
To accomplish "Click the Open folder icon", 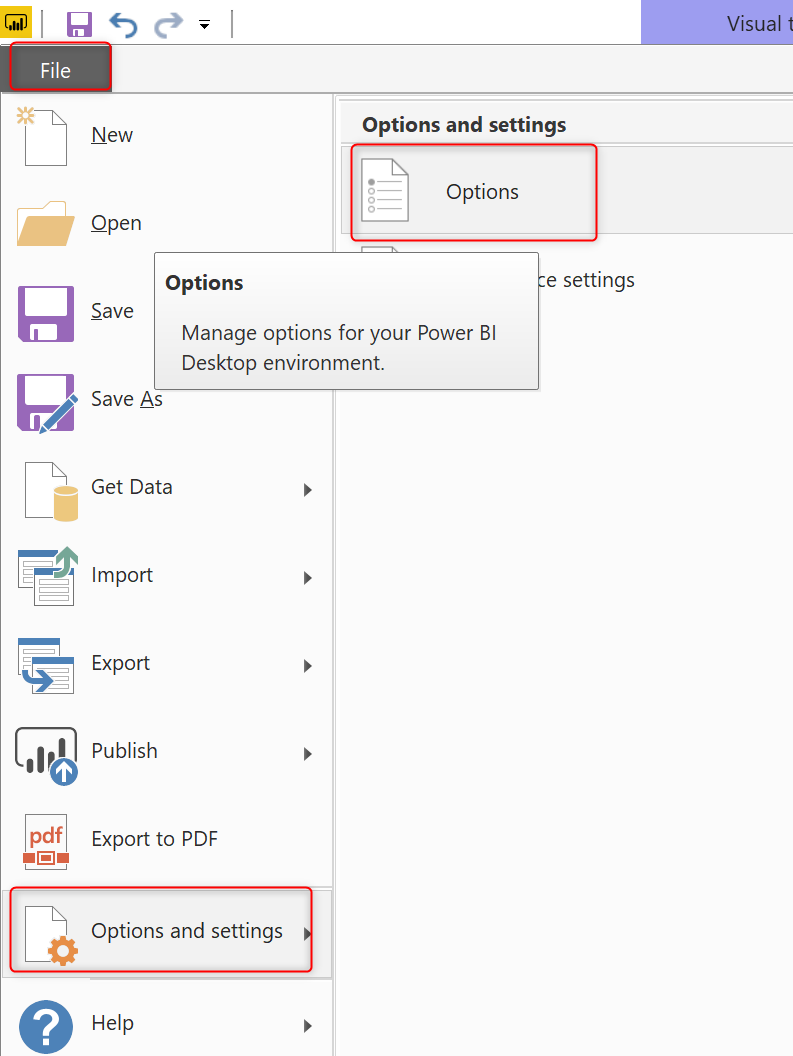I will tap(45, 223).
